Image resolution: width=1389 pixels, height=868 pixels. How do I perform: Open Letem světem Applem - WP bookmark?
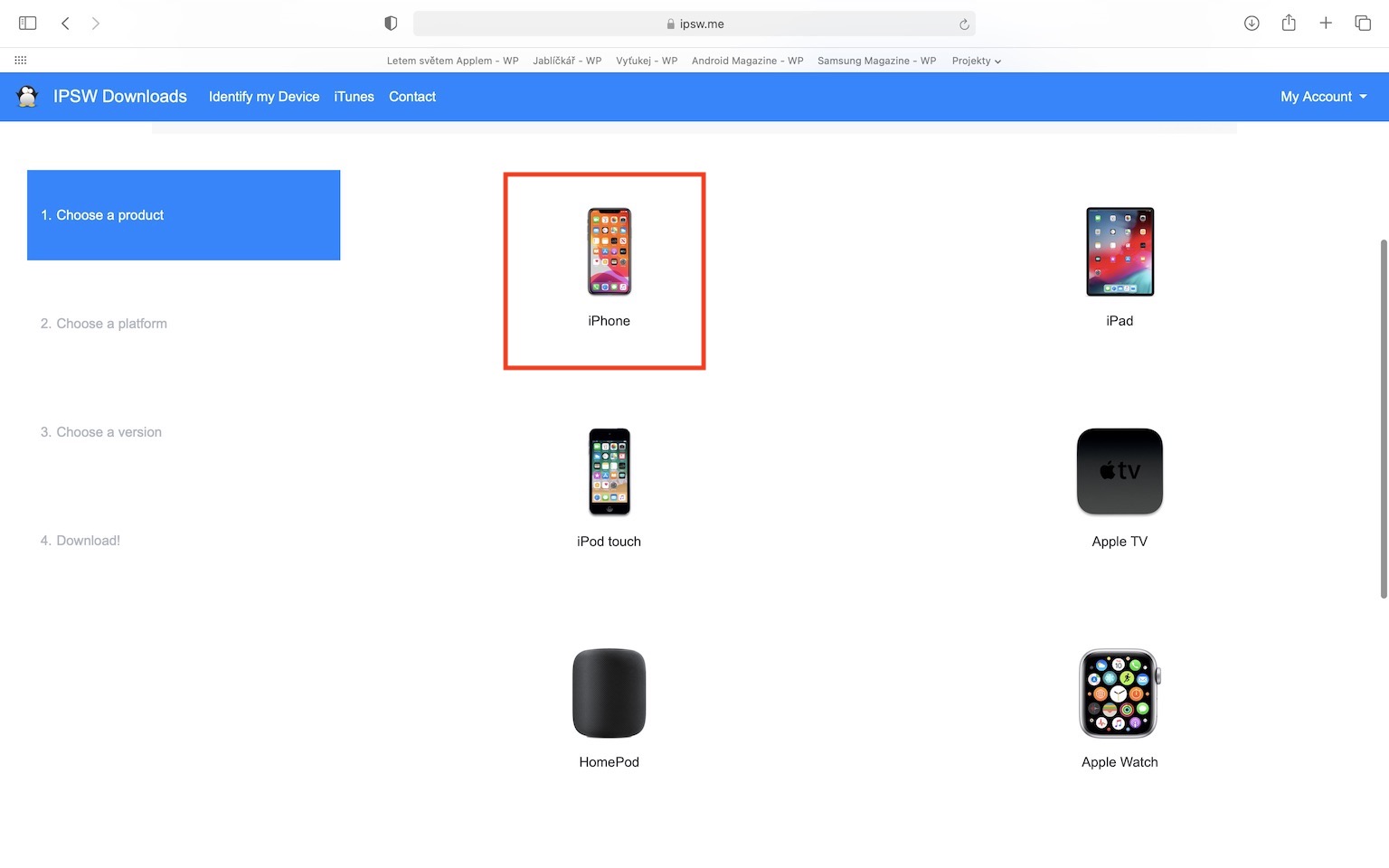pyautogui.click(x=452, y=61)
